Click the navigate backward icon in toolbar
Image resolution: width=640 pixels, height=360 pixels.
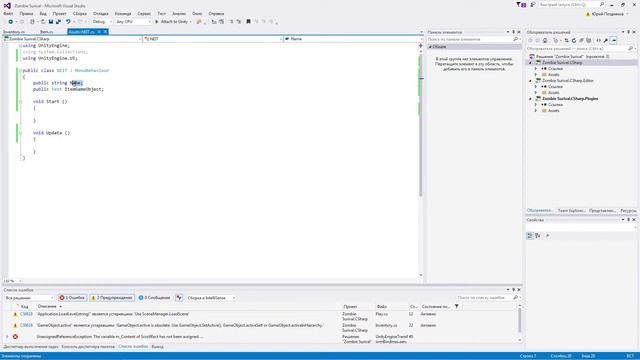11,22
